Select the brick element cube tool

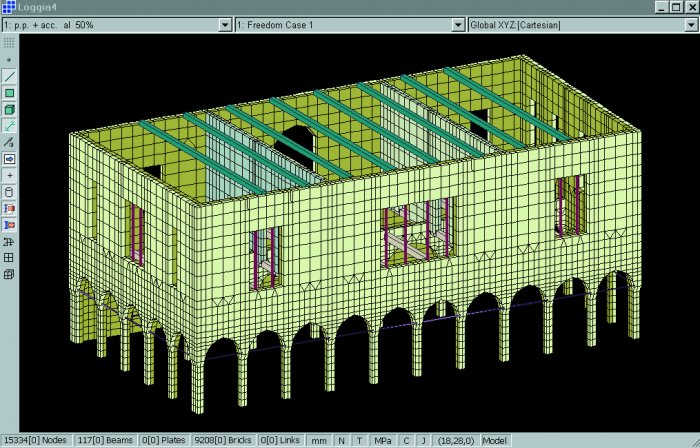coord(9,109)
